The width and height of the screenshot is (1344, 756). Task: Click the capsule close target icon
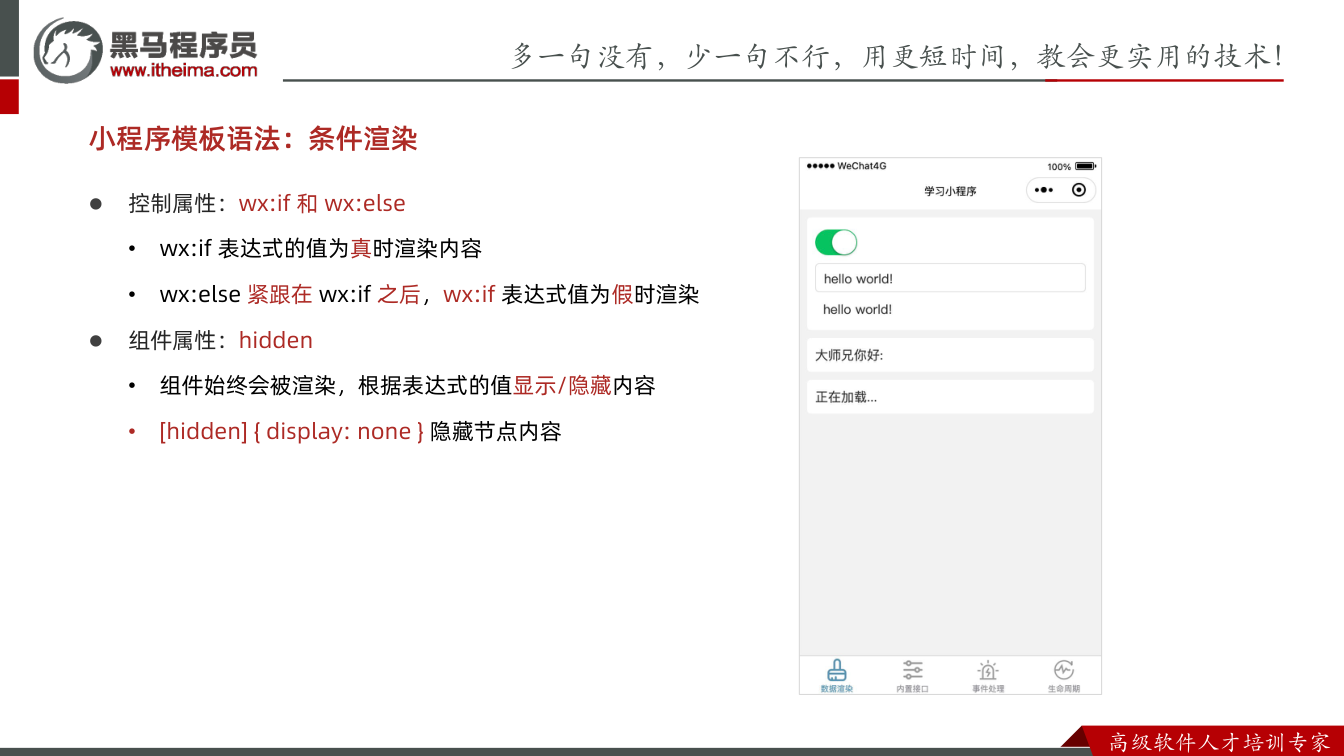[1079, 190]
